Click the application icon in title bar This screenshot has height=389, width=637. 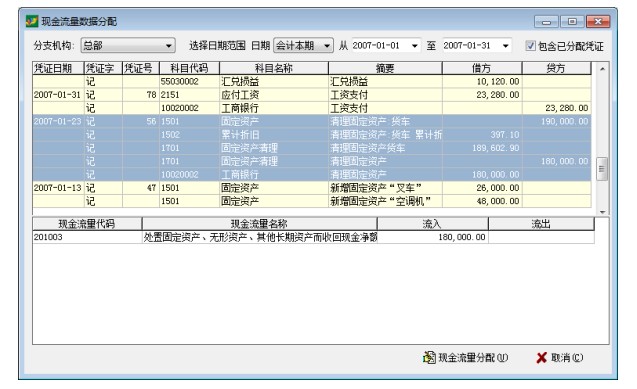click(32, 21)
